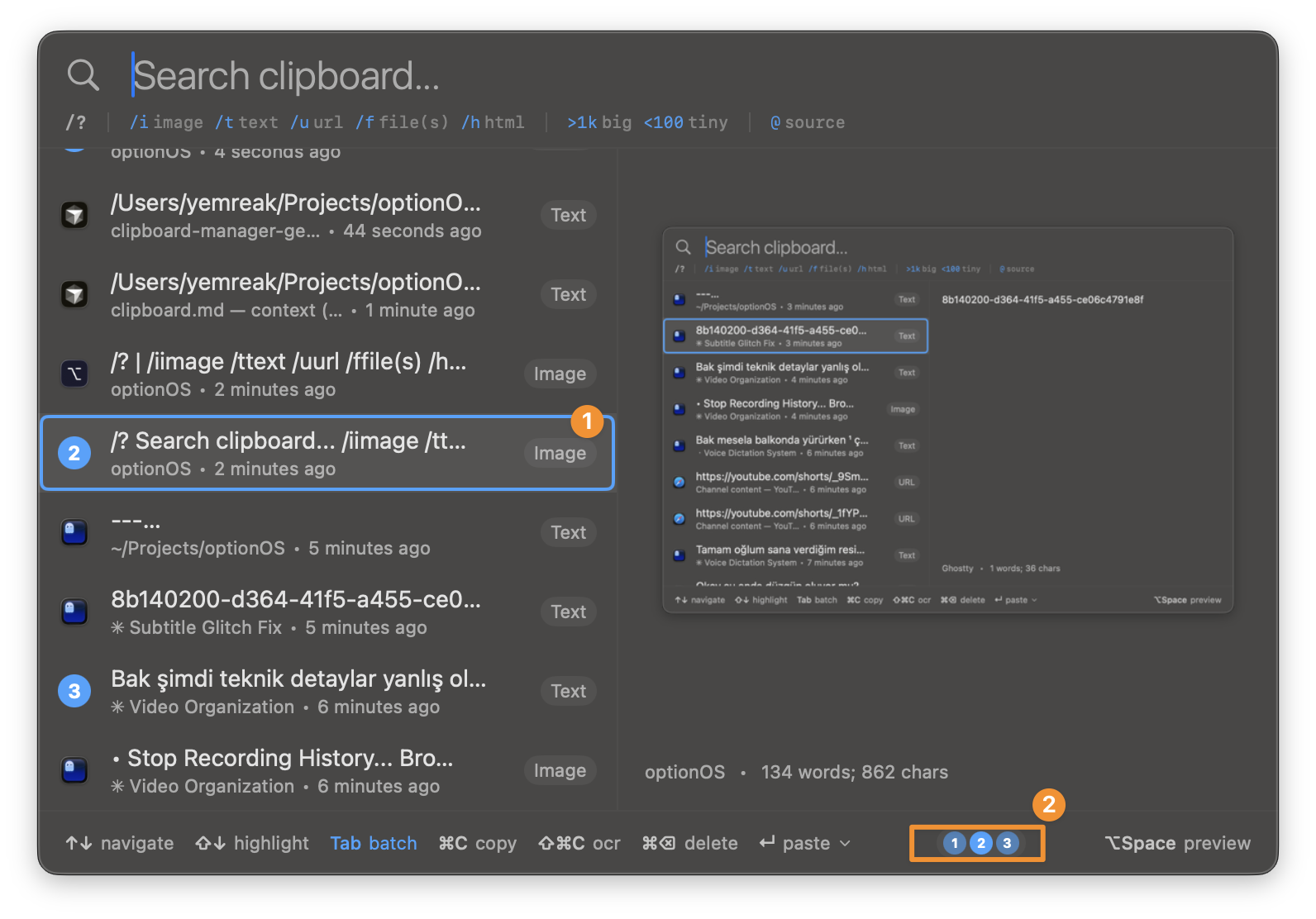Select the /u url filter
1316x919 pixels.
coord(317,122)
